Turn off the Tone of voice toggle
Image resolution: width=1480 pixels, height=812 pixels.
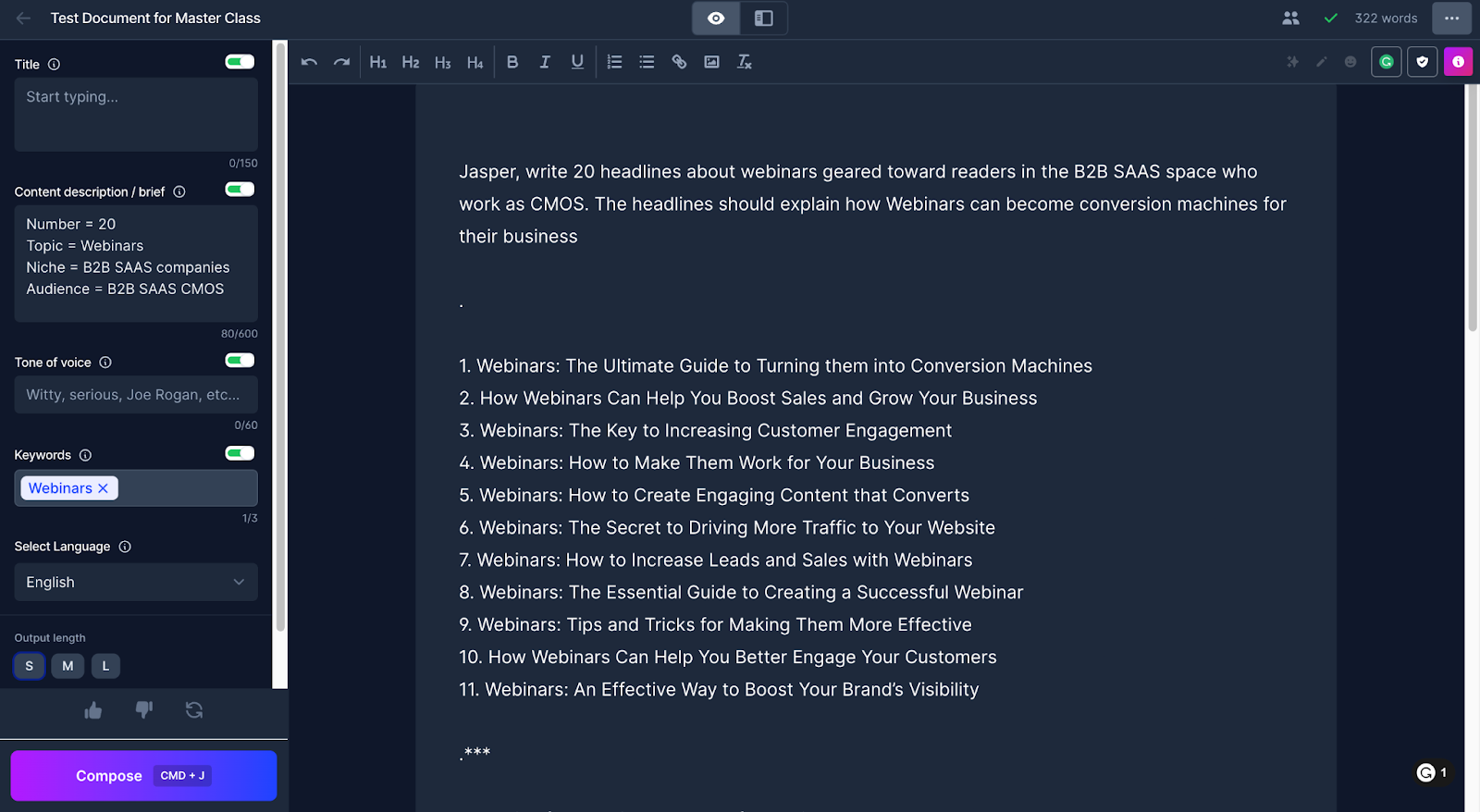pos(240,361)
